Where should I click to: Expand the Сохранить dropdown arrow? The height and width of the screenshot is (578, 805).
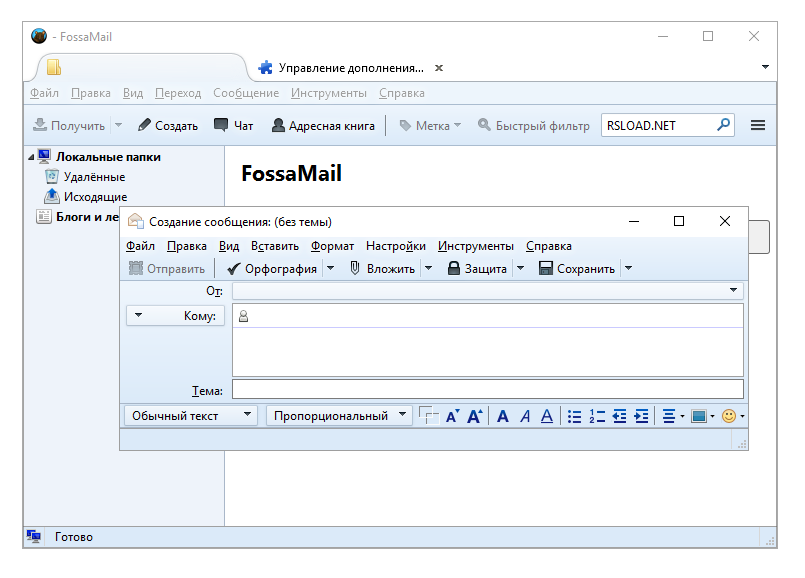click(628, 268)
